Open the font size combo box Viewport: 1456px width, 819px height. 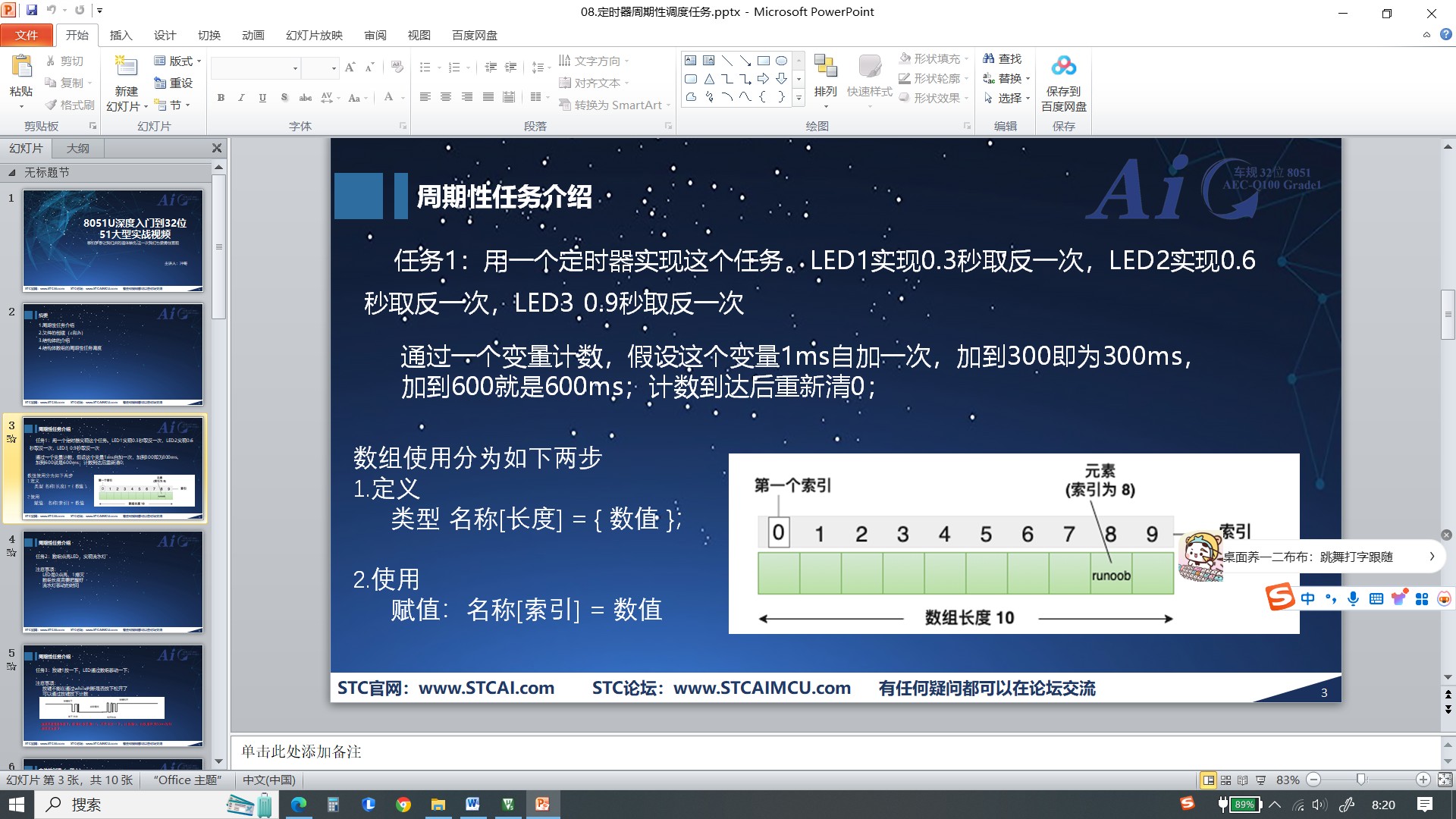pyautogui.click(x=320, y=68)
